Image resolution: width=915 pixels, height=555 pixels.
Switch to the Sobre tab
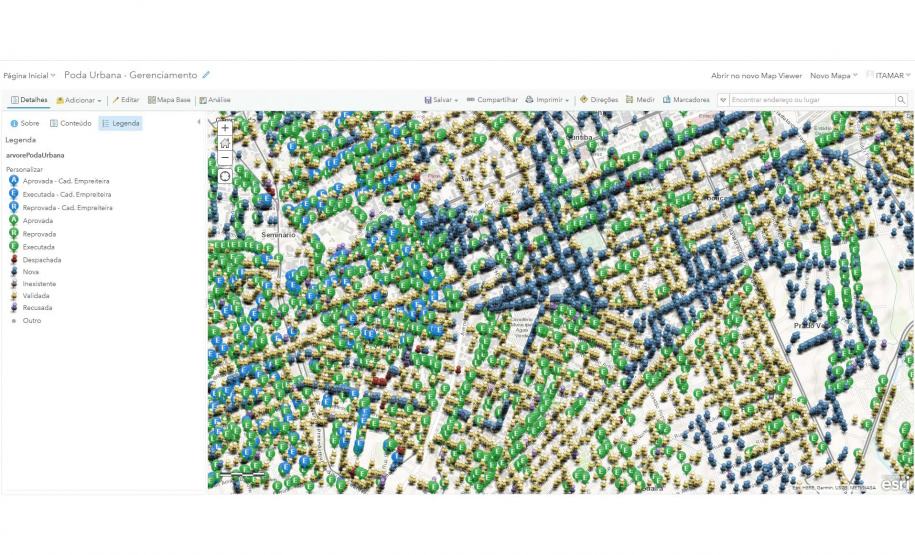(x=25, y=123)
